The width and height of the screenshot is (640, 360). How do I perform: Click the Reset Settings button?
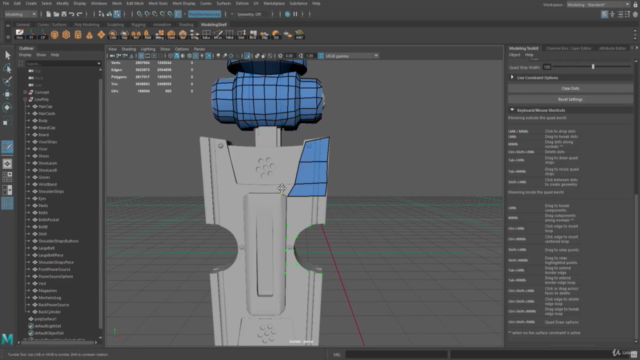(570, 99)
